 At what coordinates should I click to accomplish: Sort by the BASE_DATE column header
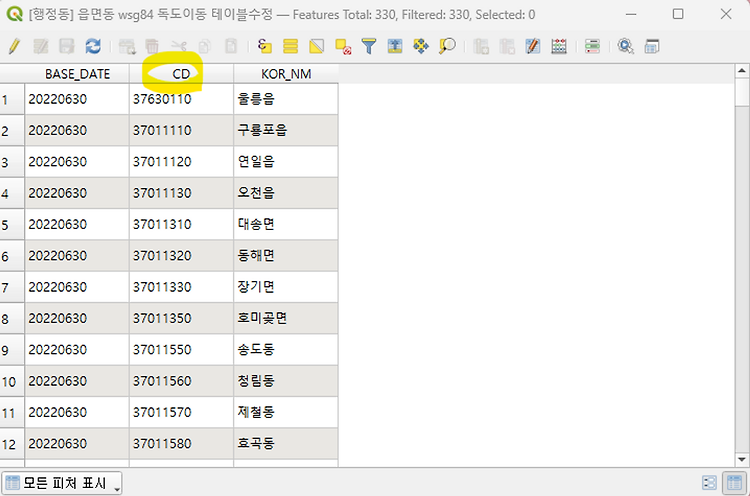click(x=77, y=74)
